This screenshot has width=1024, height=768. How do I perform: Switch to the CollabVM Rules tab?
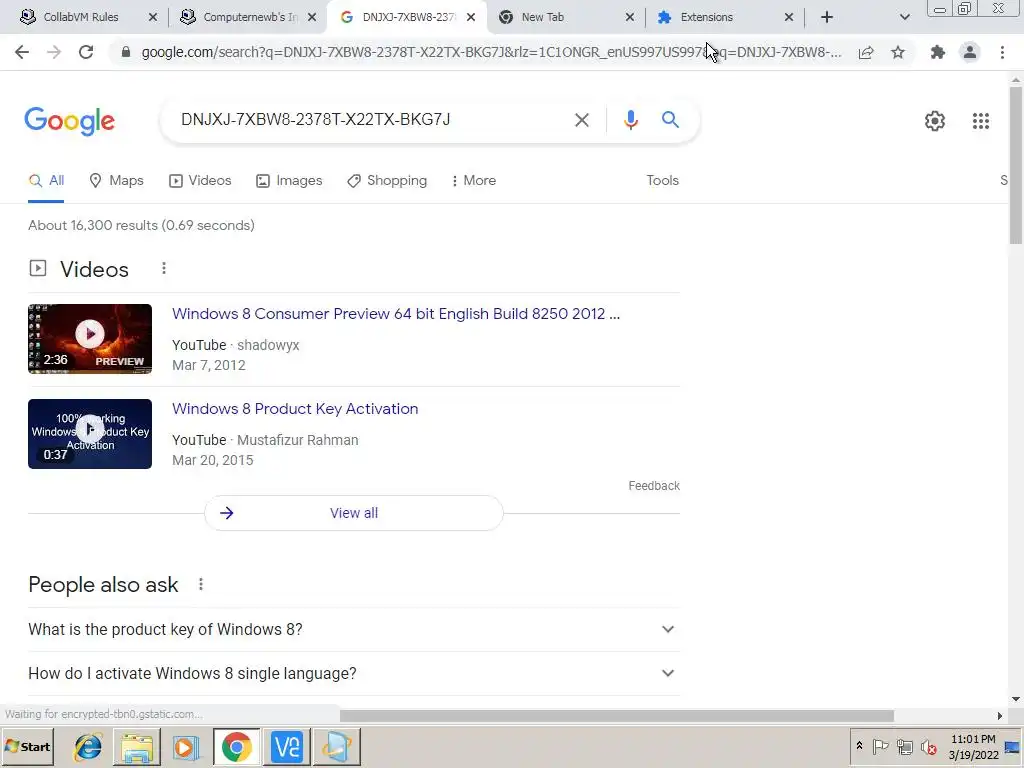point(81,17)
